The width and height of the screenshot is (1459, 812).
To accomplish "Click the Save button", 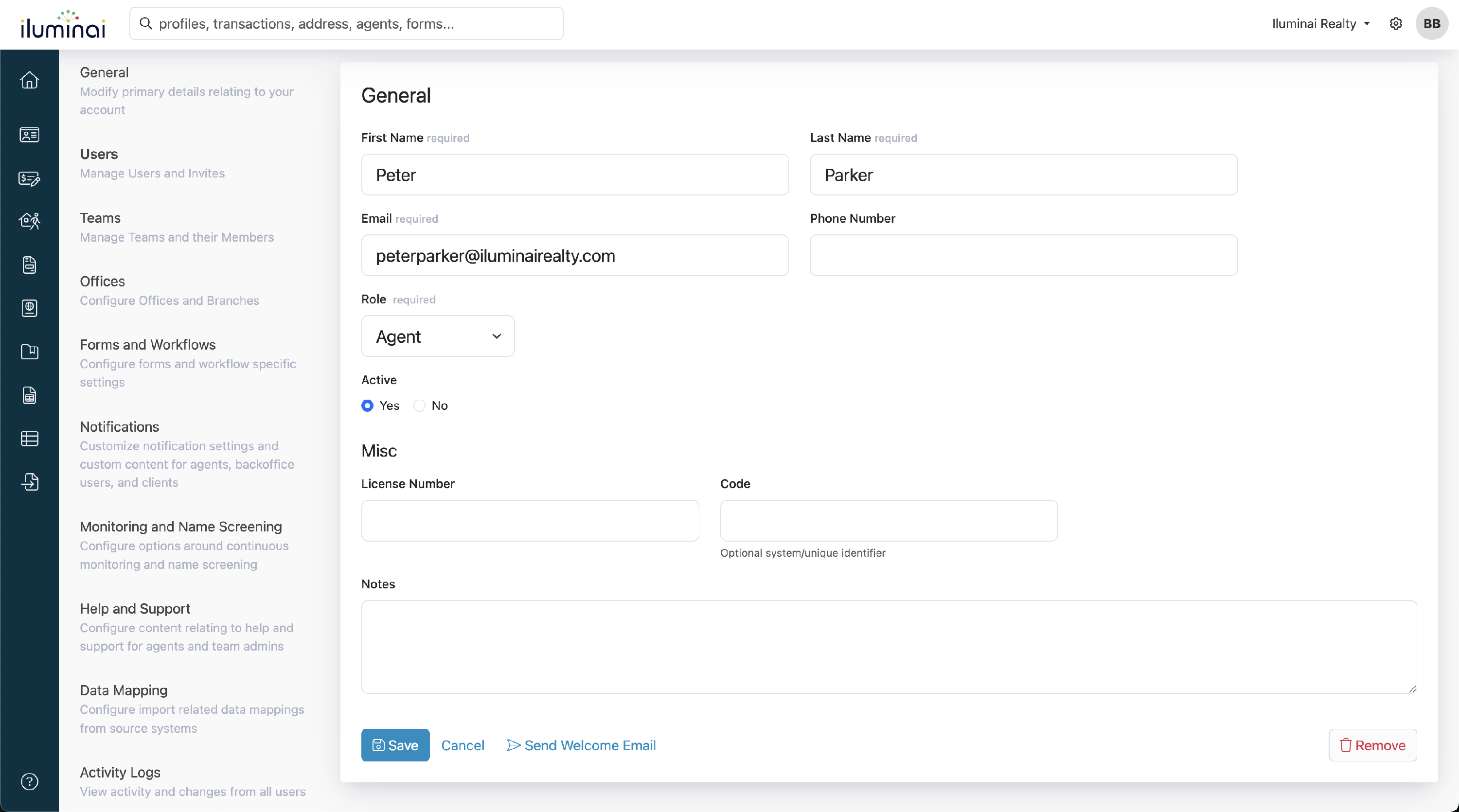I will tap(395, 745).
